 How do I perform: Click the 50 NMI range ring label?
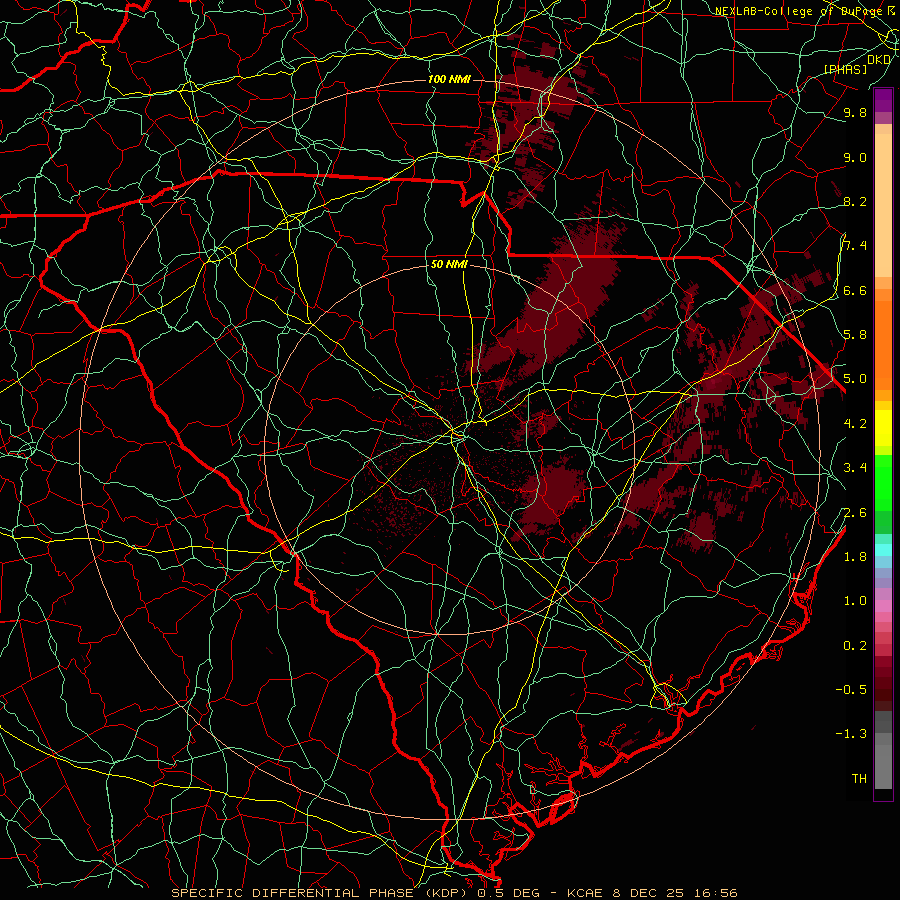[449, 264]
